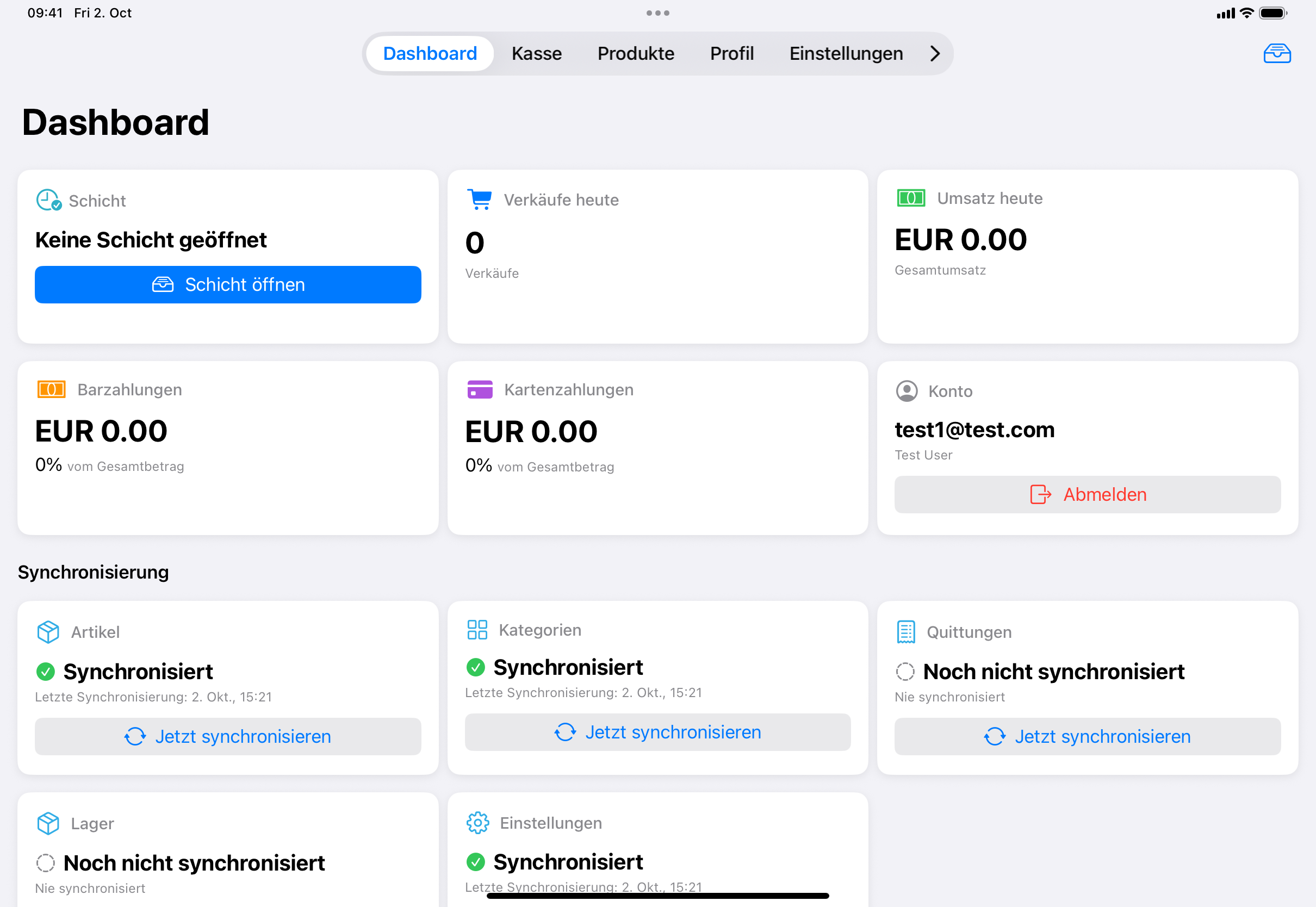
Task: Tap the home indicator bar at bottom
Action: tap(658, 896)
